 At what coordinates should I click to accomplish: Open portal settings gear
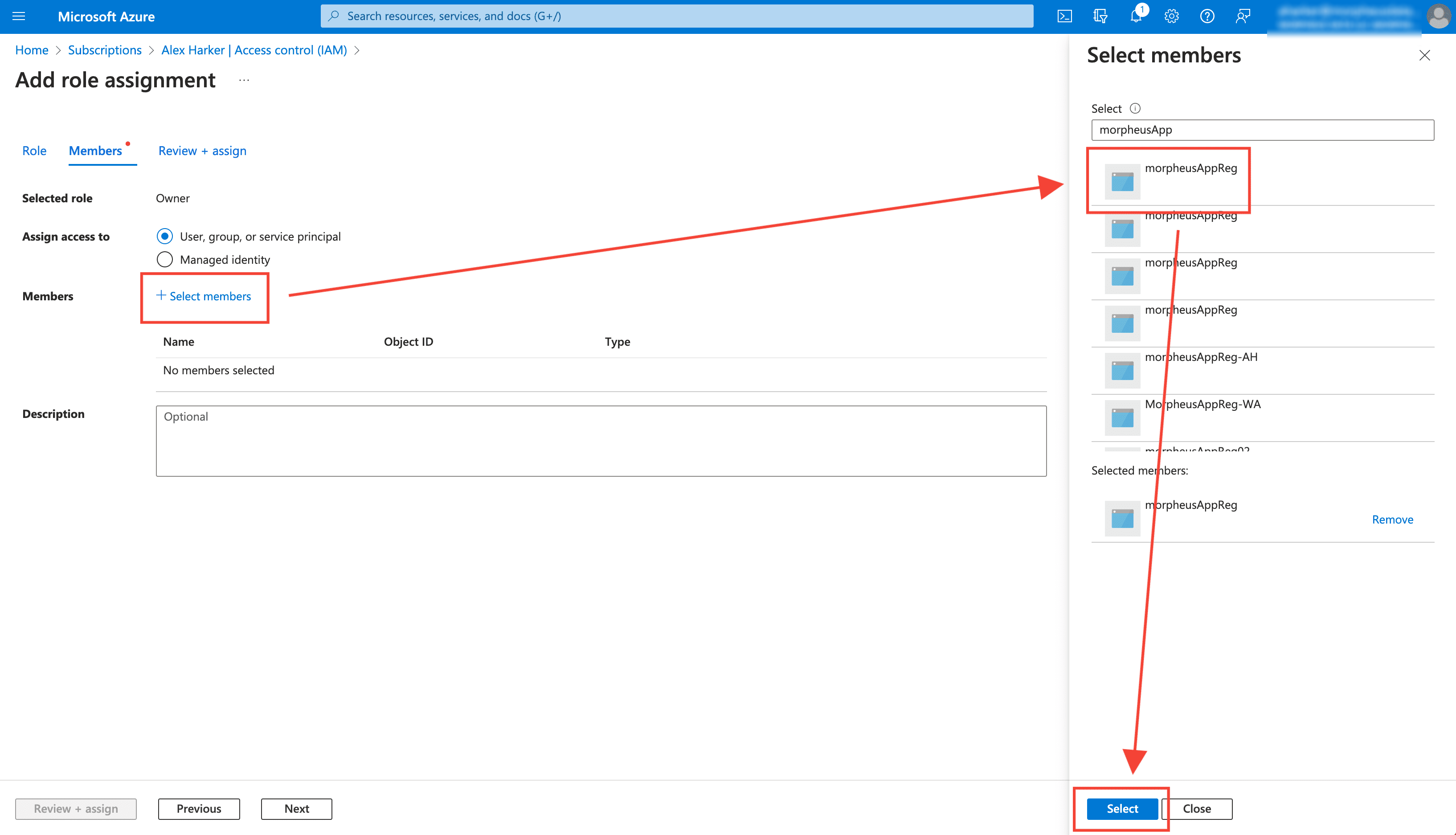tap(1171, 16)
